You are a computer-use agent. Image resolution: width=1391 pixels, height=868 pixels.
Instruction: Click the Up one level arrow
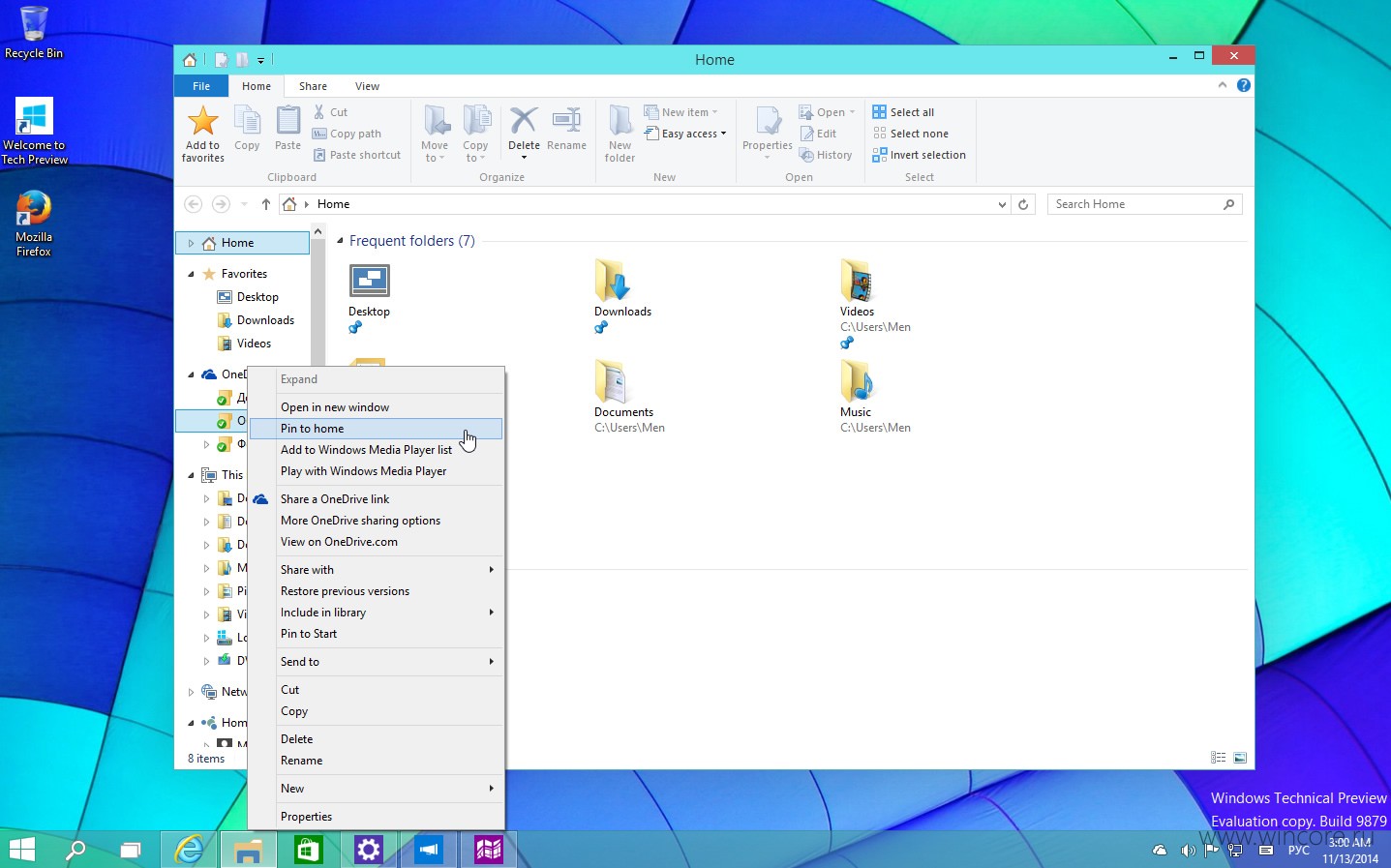pos(266,204)
